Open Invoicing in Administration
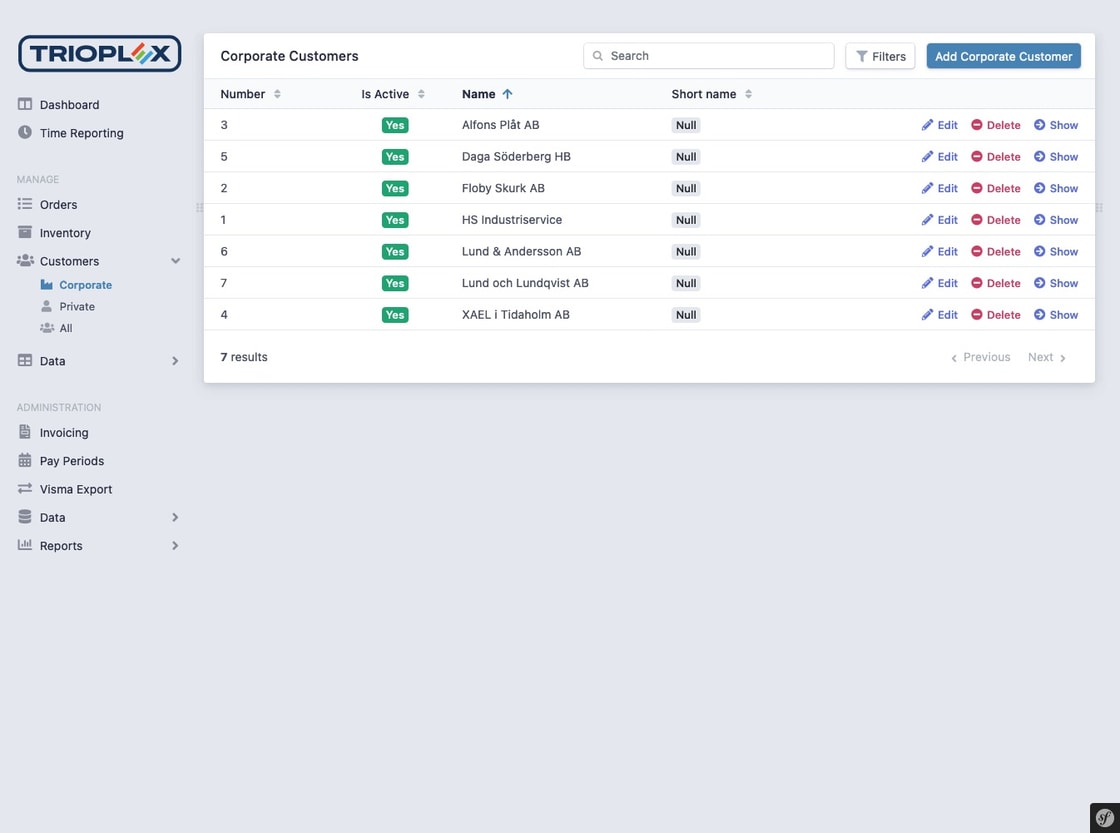The image size is (1120, 833). (64, 433)
